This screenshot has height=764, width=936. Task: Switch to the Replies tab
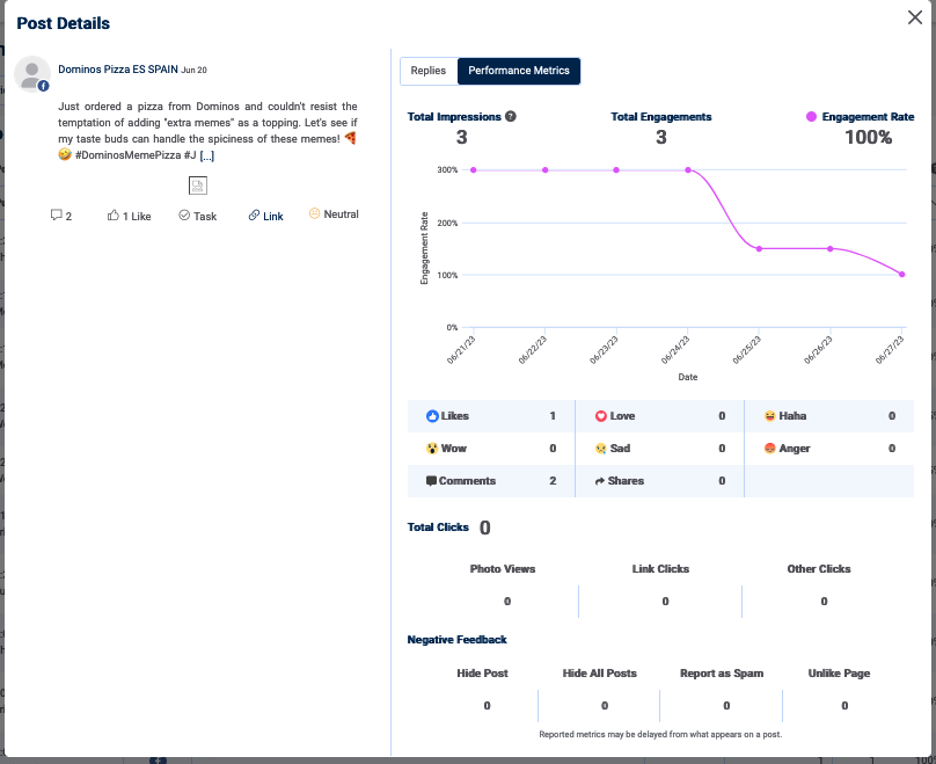[428, 71]
